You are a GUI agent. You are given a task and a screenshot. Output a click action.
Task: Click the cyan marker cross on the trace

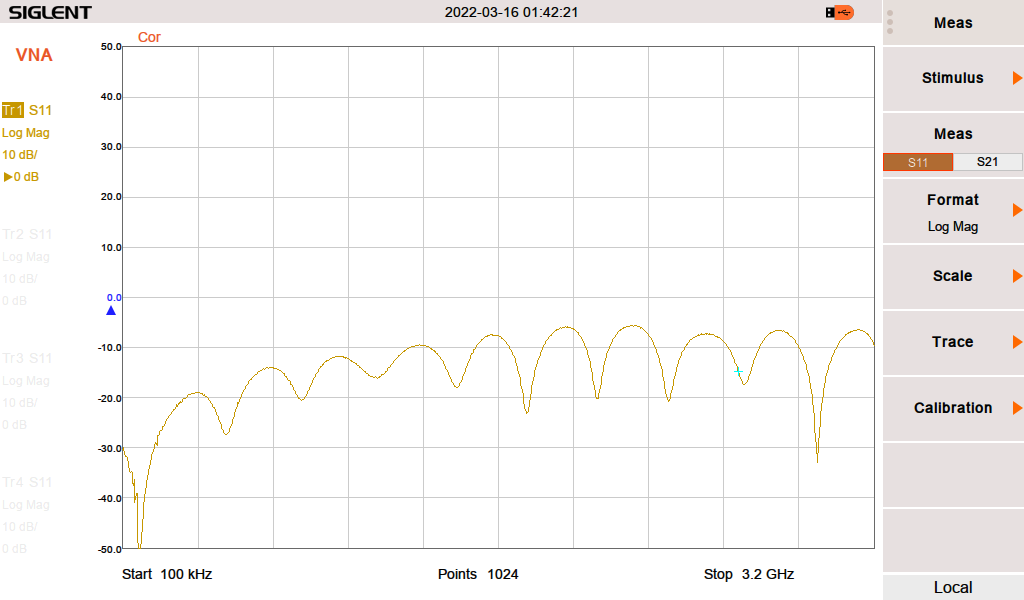click(x=738, y=371)
